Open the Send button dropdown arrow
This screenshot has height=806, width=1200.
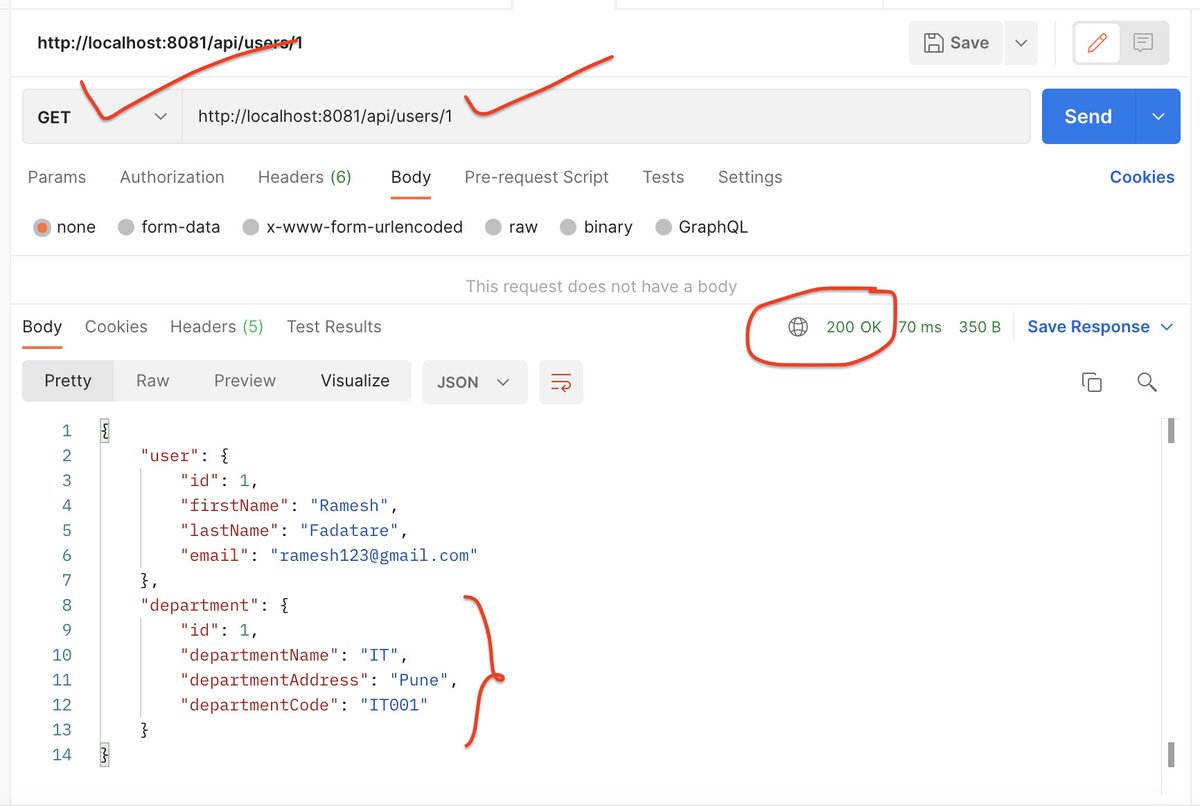coord(1158,116)
